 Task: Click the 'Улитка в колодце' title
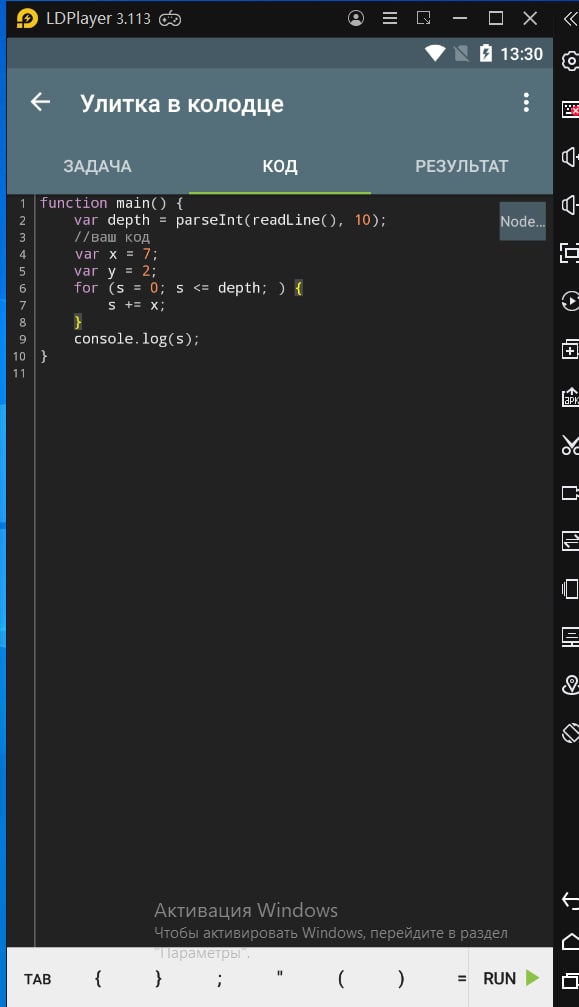[x=182, y=104]
